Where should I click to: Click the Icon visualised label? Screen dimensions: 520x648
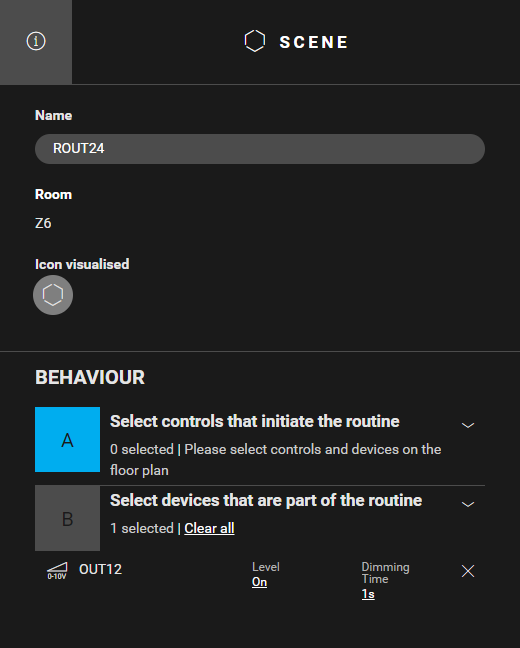82,264
